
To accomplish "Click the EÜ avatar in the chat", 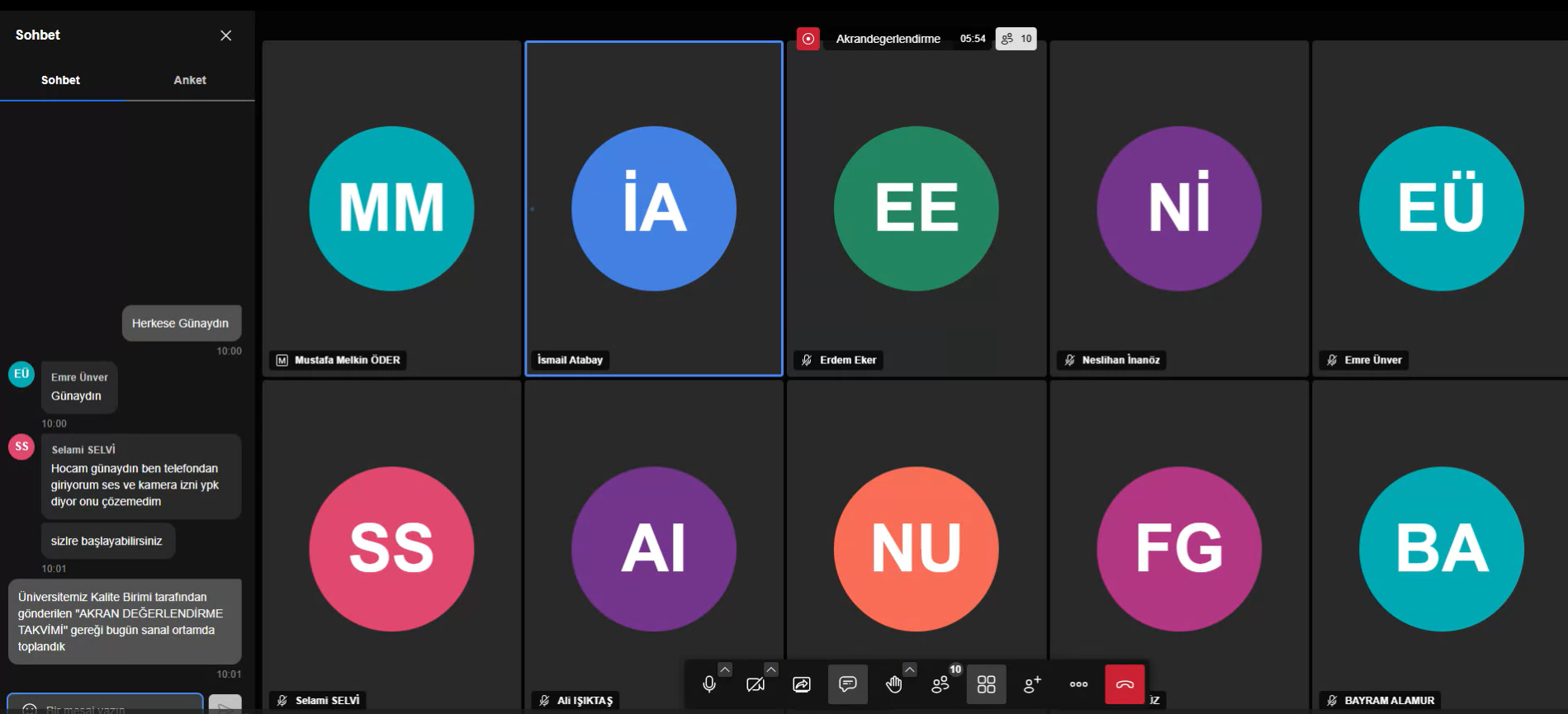I will [x=21, y=374].
